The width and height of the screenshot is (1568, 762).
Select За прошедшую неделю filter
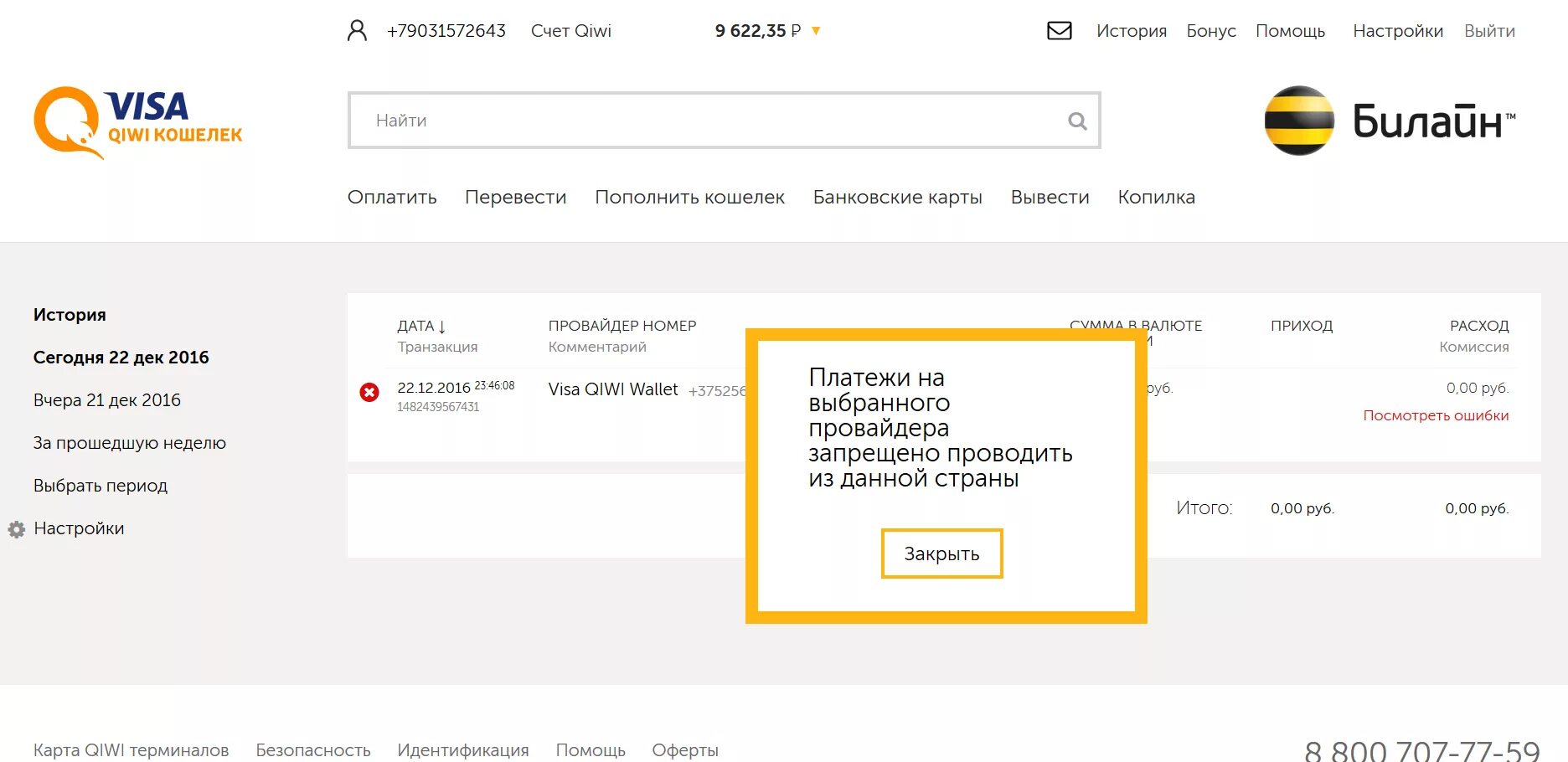pos(130,443)
